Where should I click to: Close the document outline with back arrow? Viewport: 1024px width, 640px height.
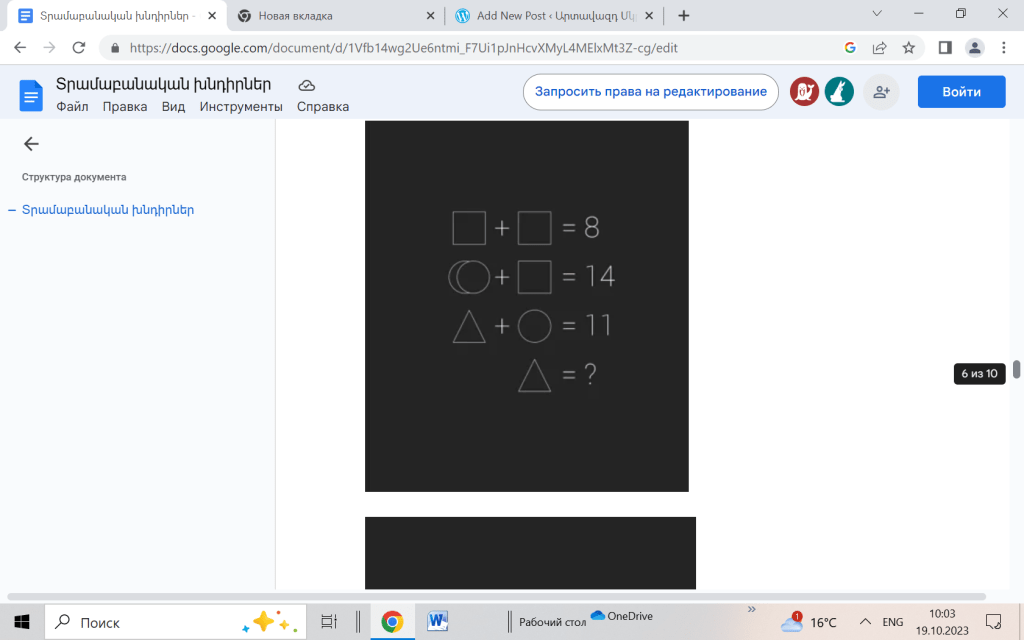tap(31, 144)
